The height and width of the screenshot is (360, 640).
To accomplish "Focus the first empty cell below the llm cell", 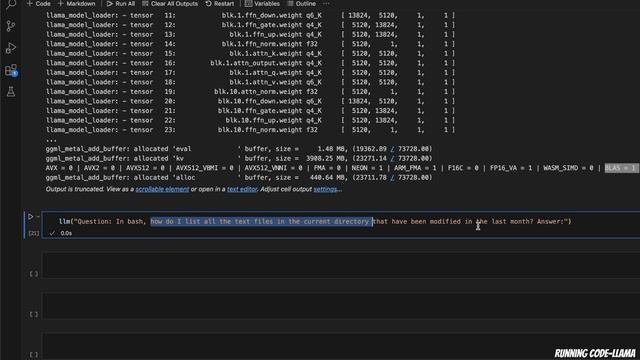I will coord(341,265).
